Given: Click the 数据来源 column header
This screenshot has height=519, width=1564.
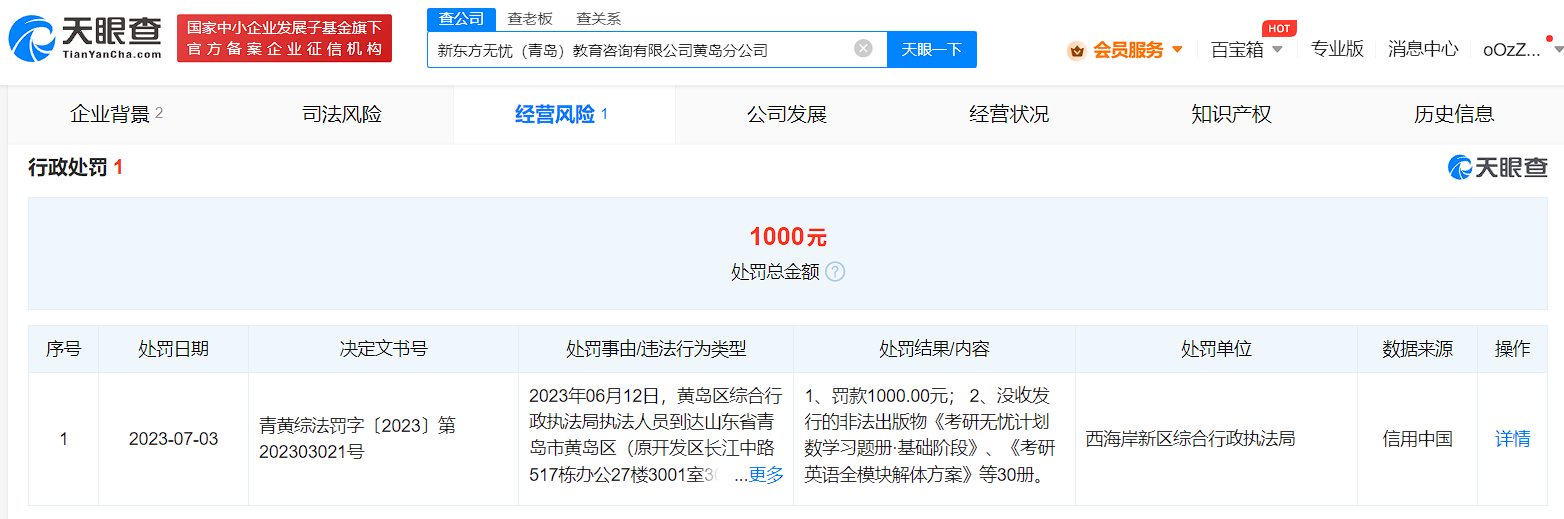Looking at the screenshot, I should click(1417, 349).
